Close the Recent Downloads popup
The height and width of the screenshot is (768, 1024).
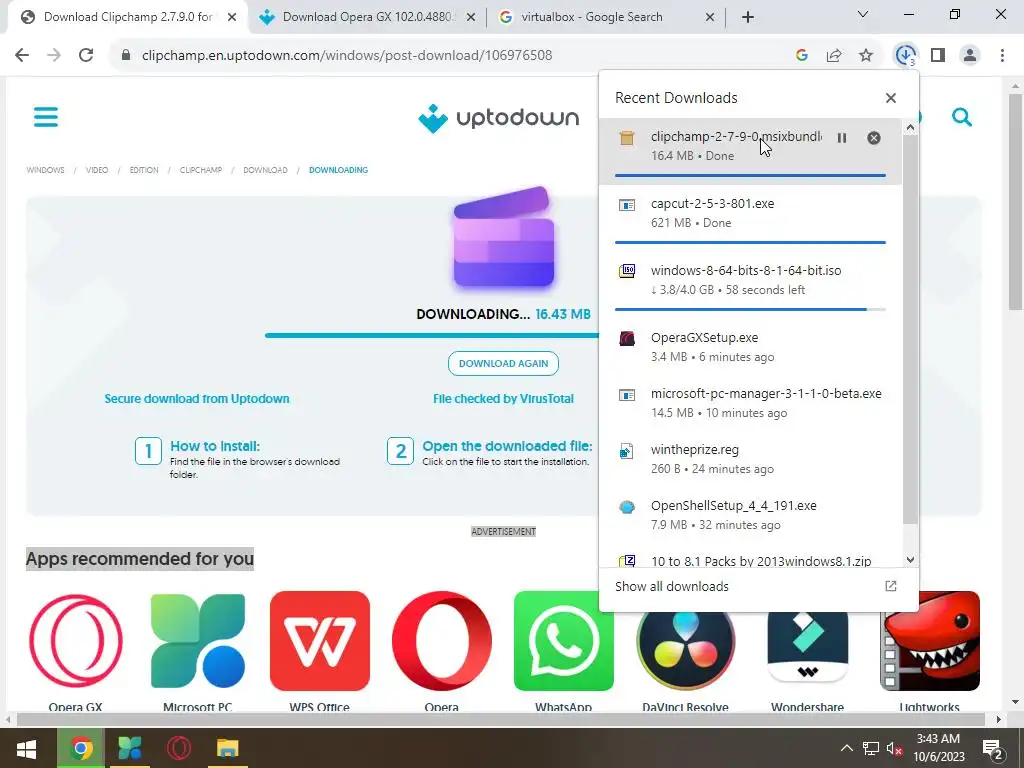point(891,98)
